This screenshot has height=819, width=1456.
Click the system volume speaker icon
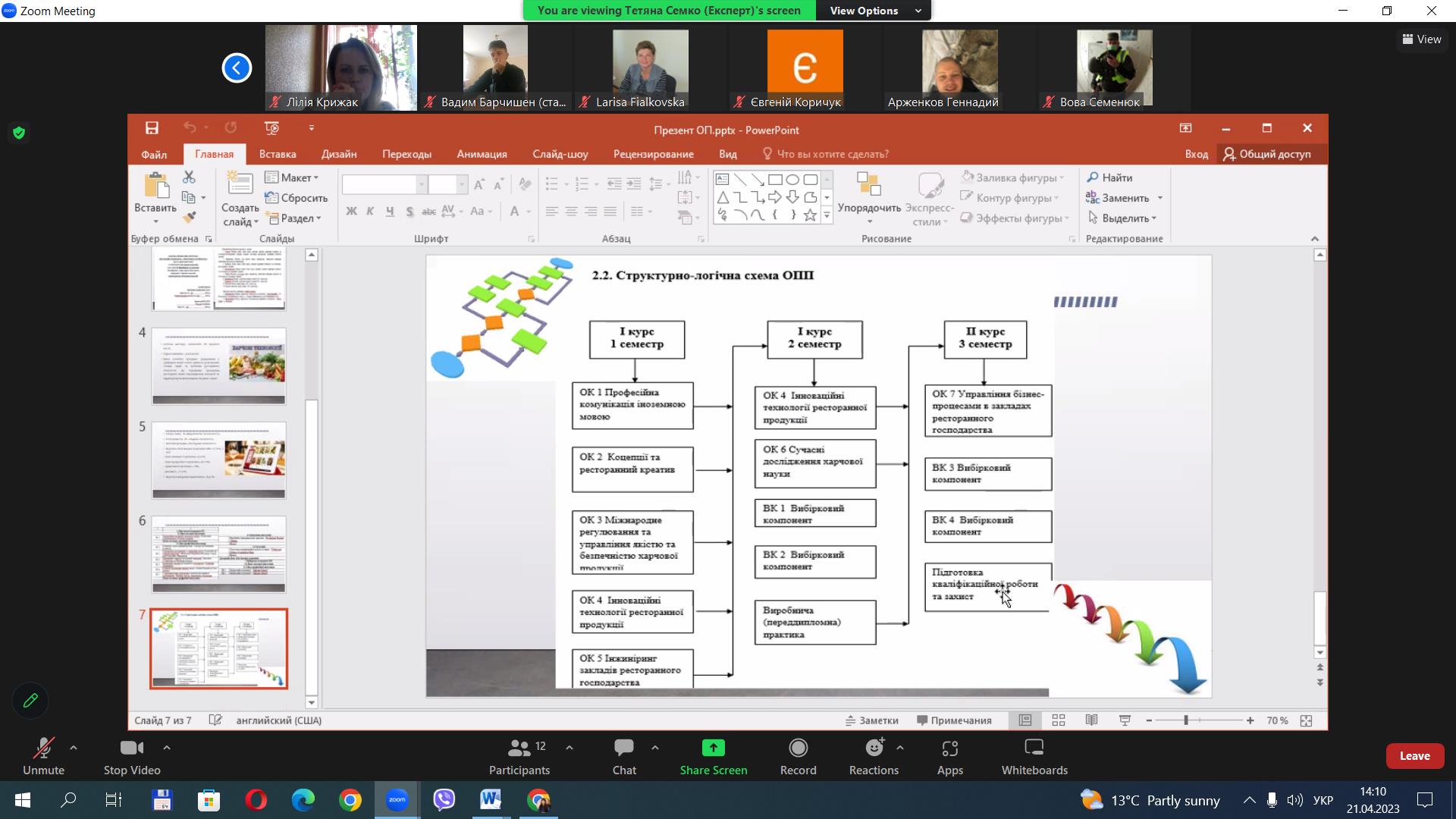tap(1295, 800)
